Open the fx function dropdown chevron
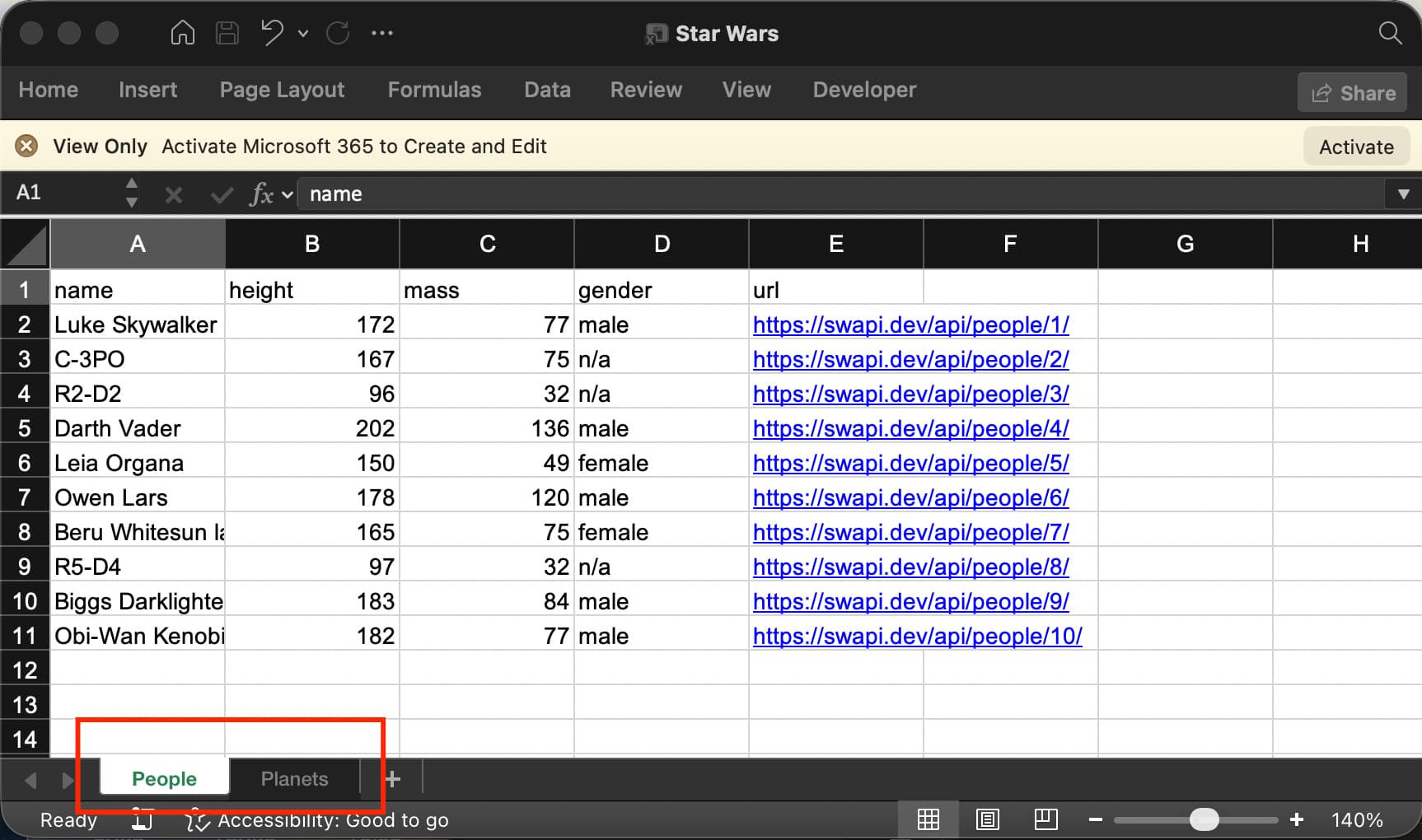Image resolution: width=1422 pixels, height=840 pixels. point(288,195)
